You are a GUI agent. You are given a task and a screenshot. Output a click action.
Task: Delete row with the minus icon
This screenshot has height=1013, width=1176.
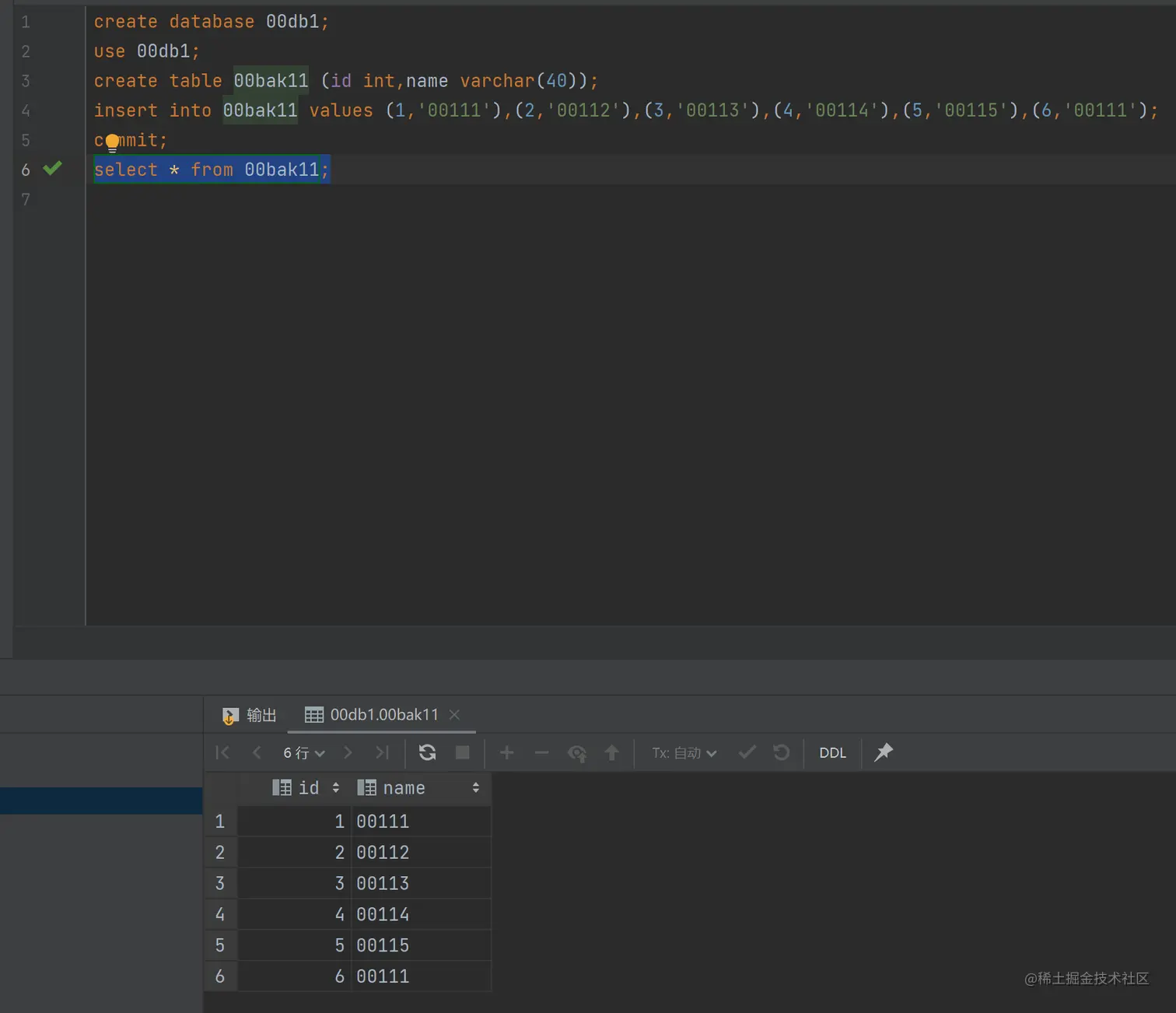tap(541, 752)
